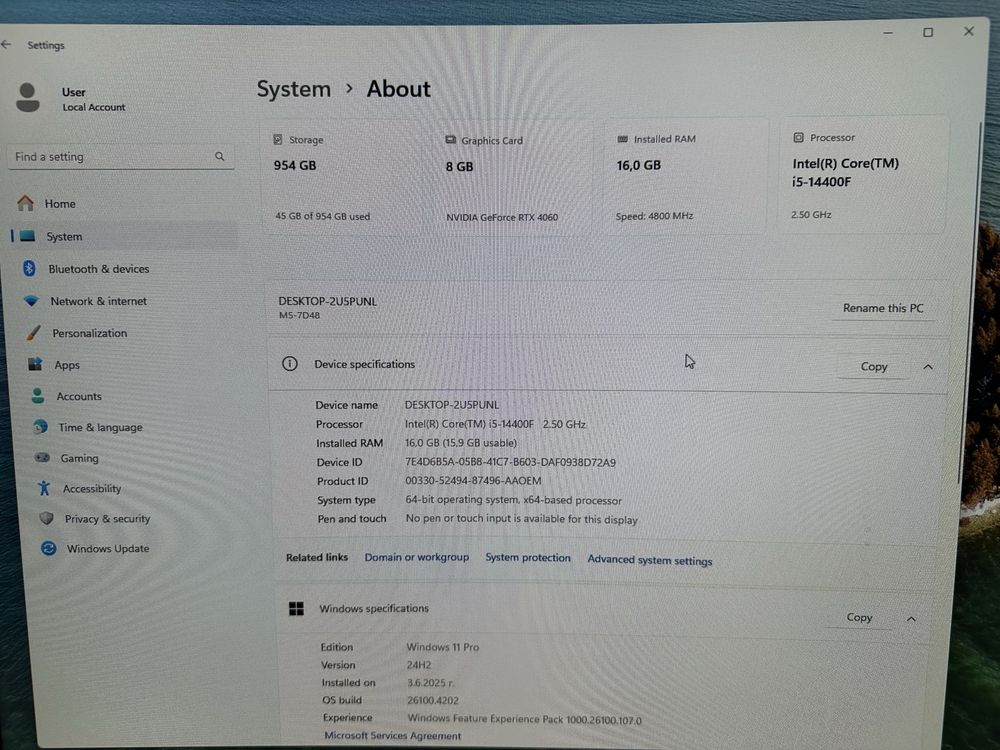The width and height of the screenshot is (1000, 750).
Task: Focus the Find a setting search box
Action: (121, 157)
